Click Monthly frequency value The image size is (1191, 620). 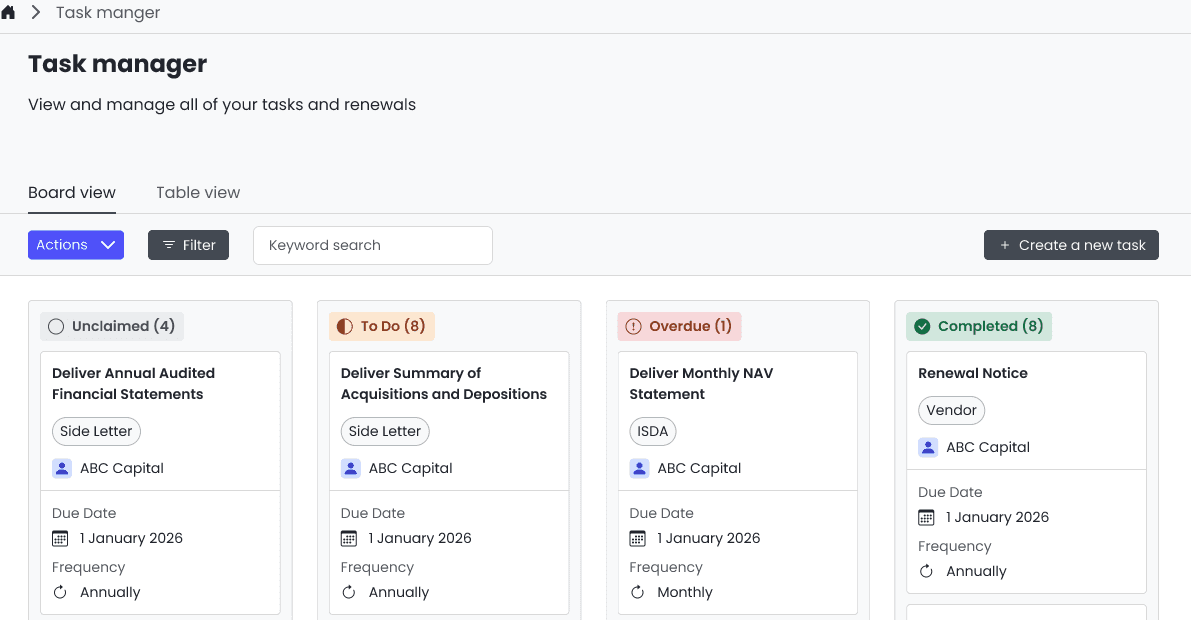tap(685, 592)
